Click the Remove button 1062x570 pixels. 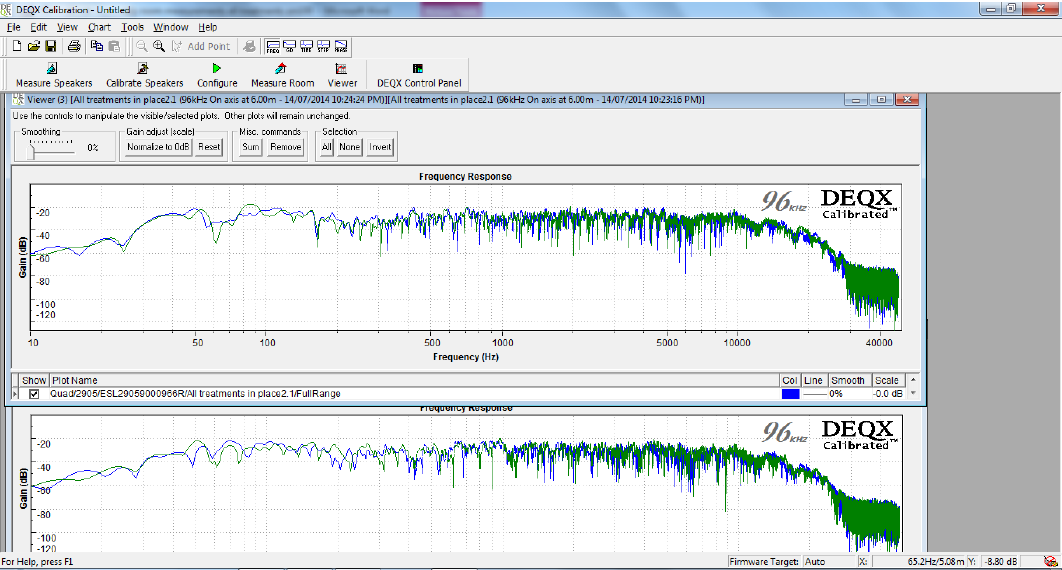tap(285, 147)
